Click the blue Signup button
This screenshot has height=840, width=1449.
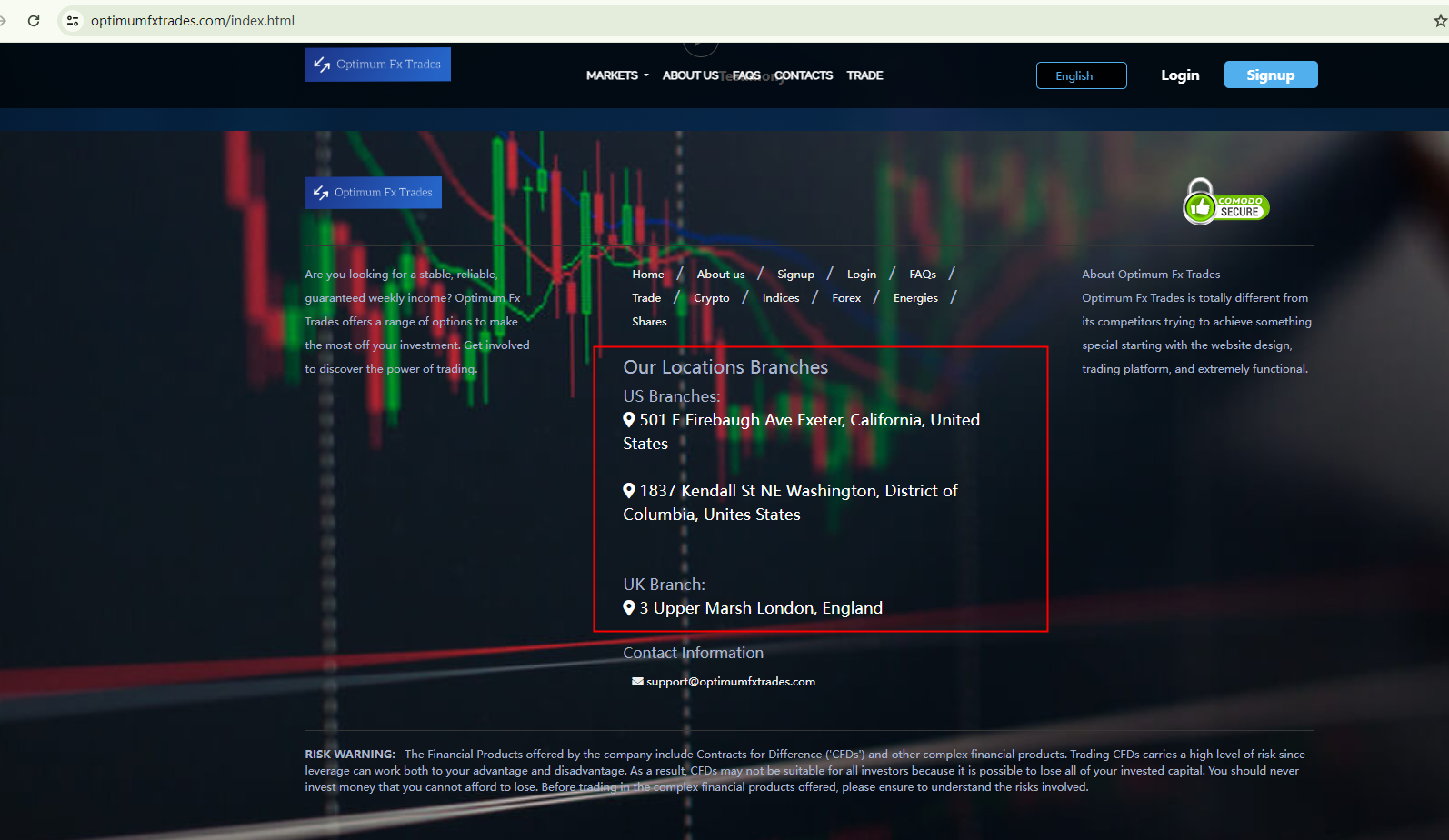click(1271, 75)
